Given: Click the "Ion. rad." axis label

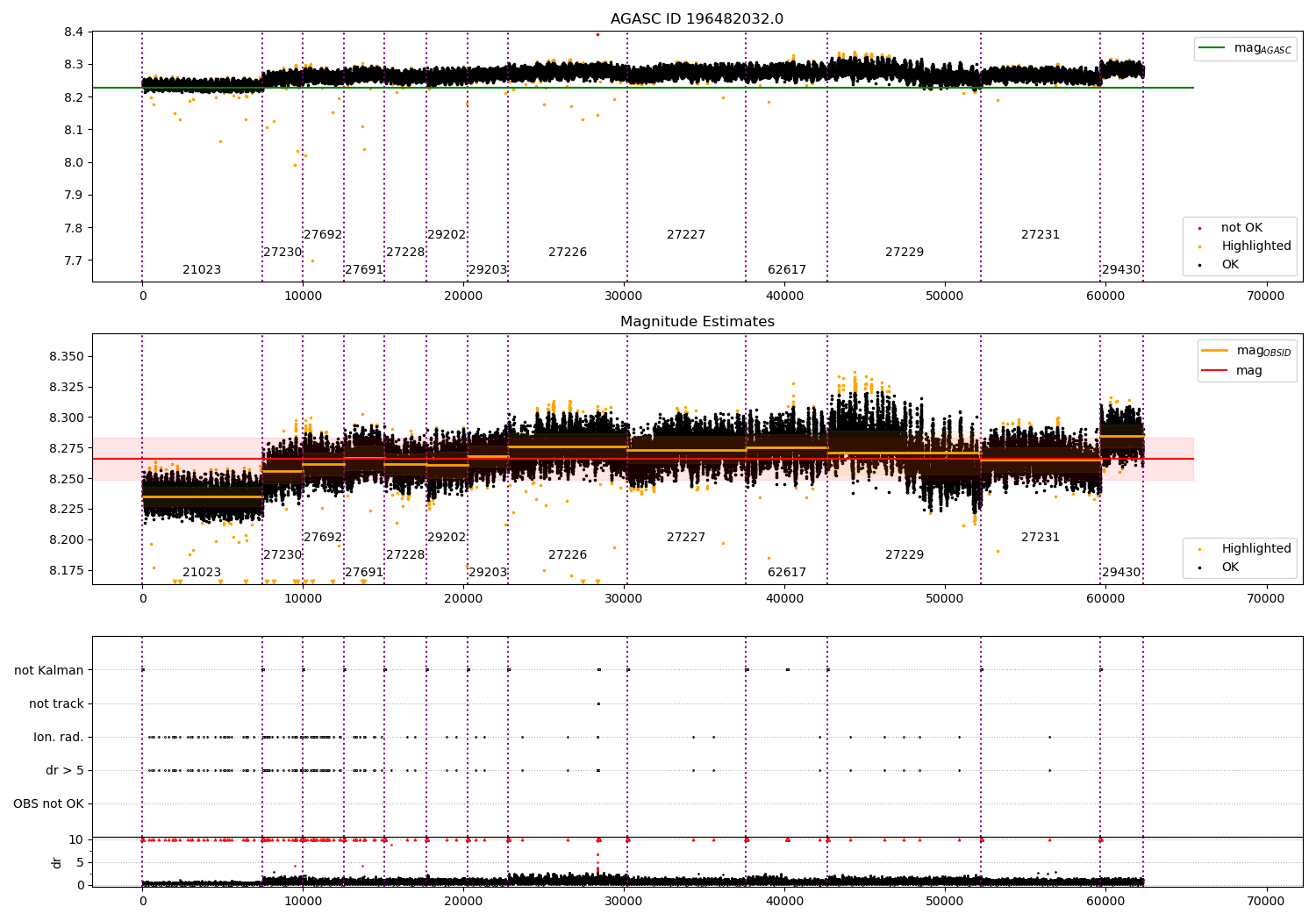Looking at the screenshot, I should (x=59, y=738).
